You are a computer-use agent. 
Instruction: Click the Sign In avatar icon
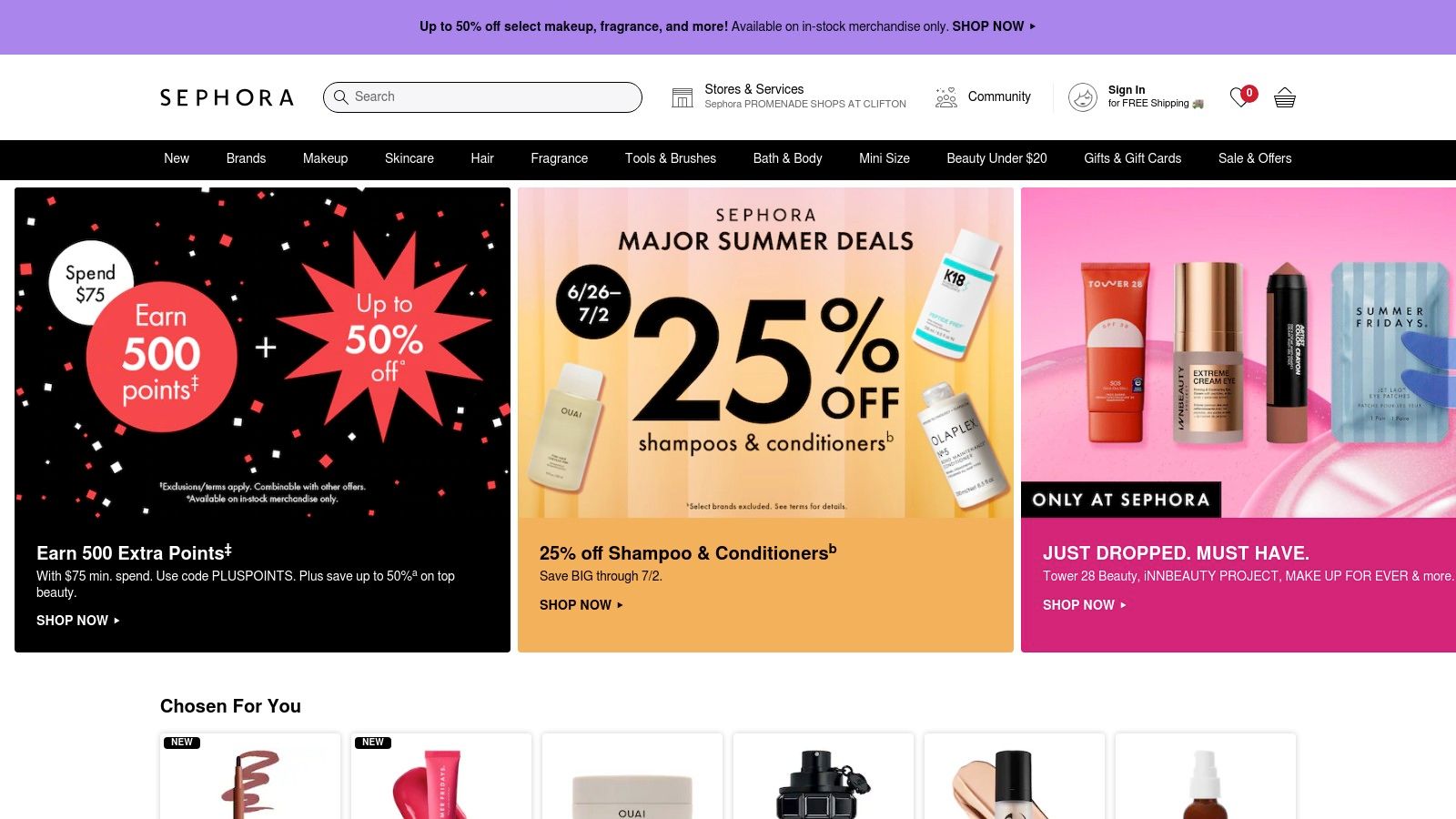(x=1082, y=97)
